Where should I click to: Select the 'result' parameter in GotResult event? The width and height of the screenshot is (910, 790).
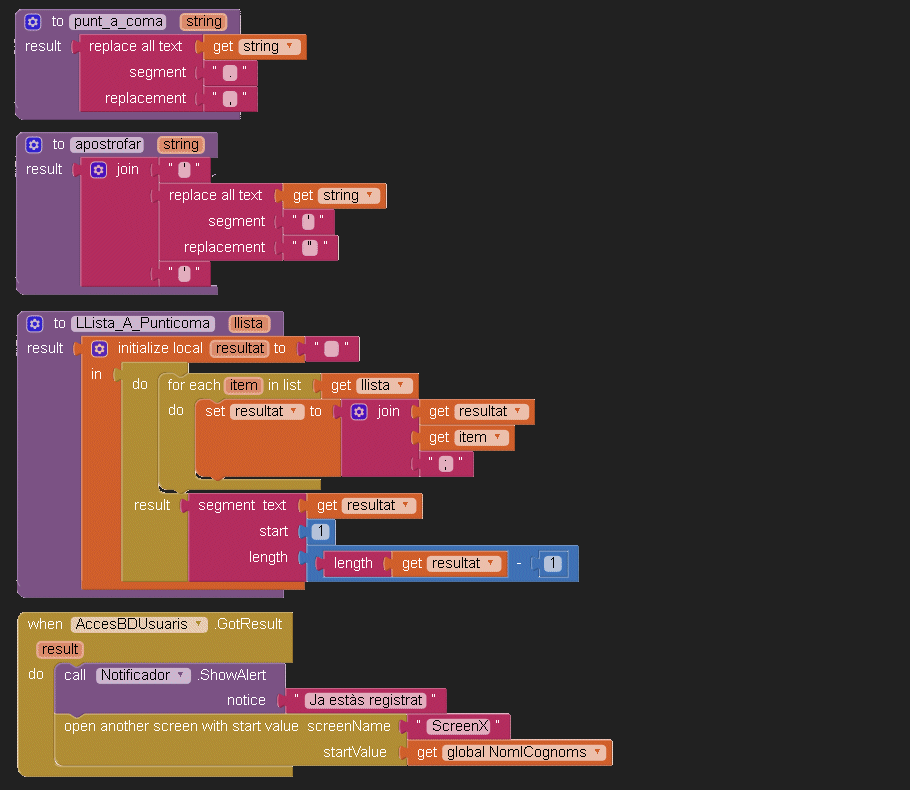pyautogui.click(x=60, y=649)
